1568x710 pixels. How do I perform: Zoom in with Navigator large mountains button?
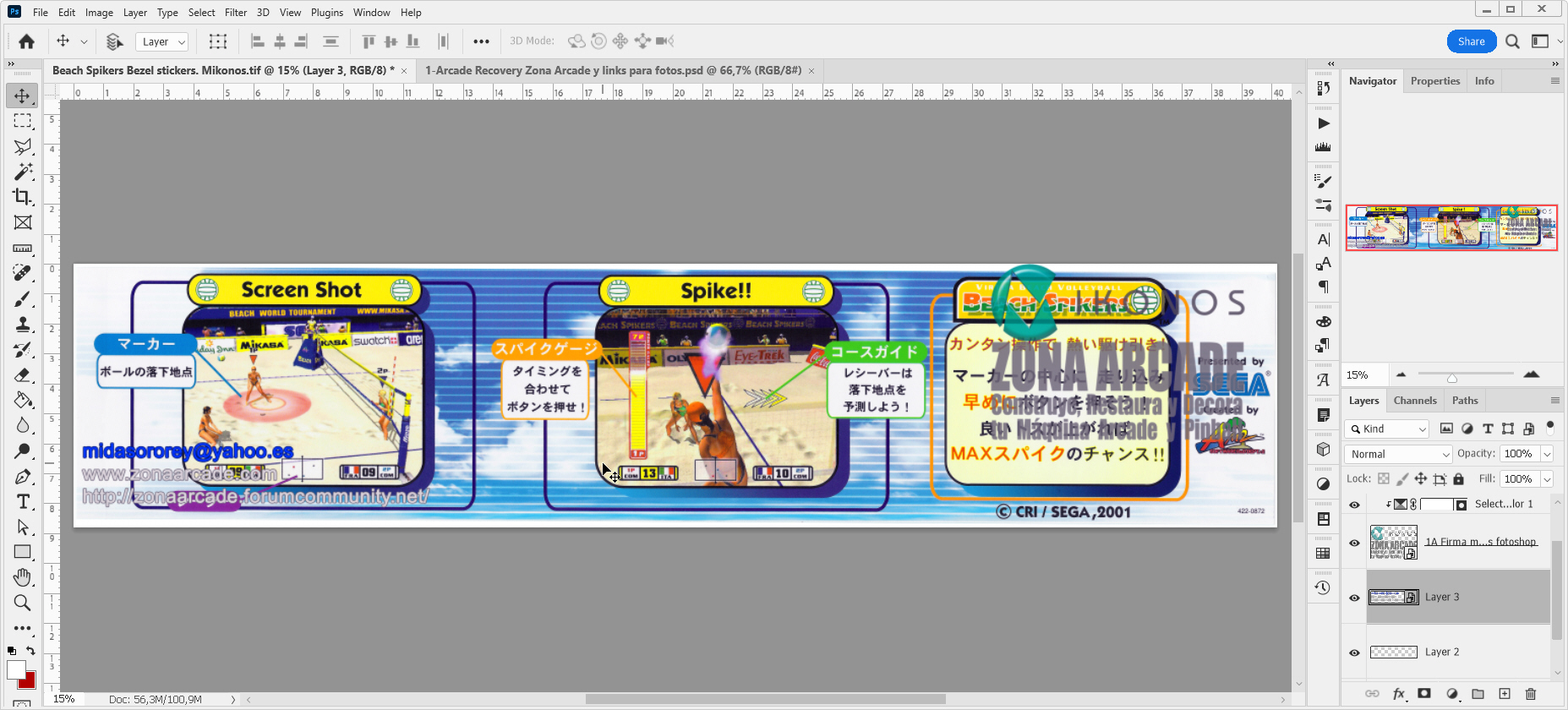[1531, 374]
